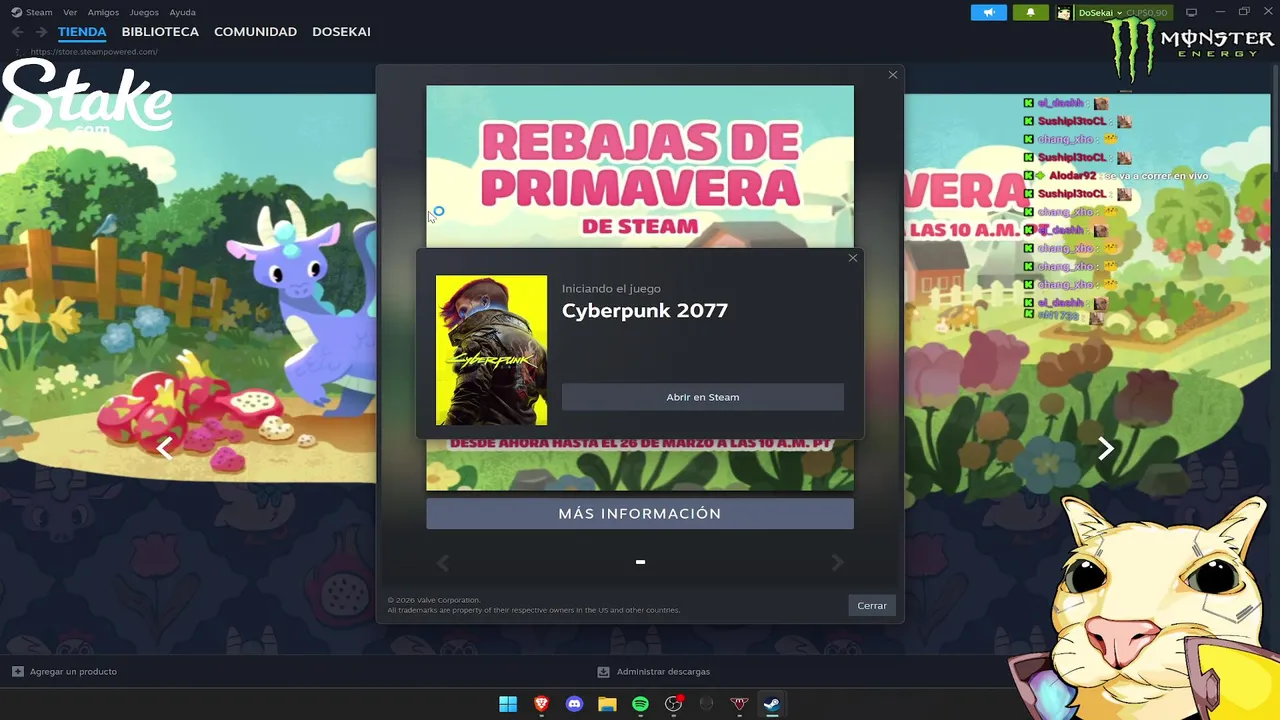Show previous carousel slide on store page
The image size is (1280, 720).
[165, 447]
